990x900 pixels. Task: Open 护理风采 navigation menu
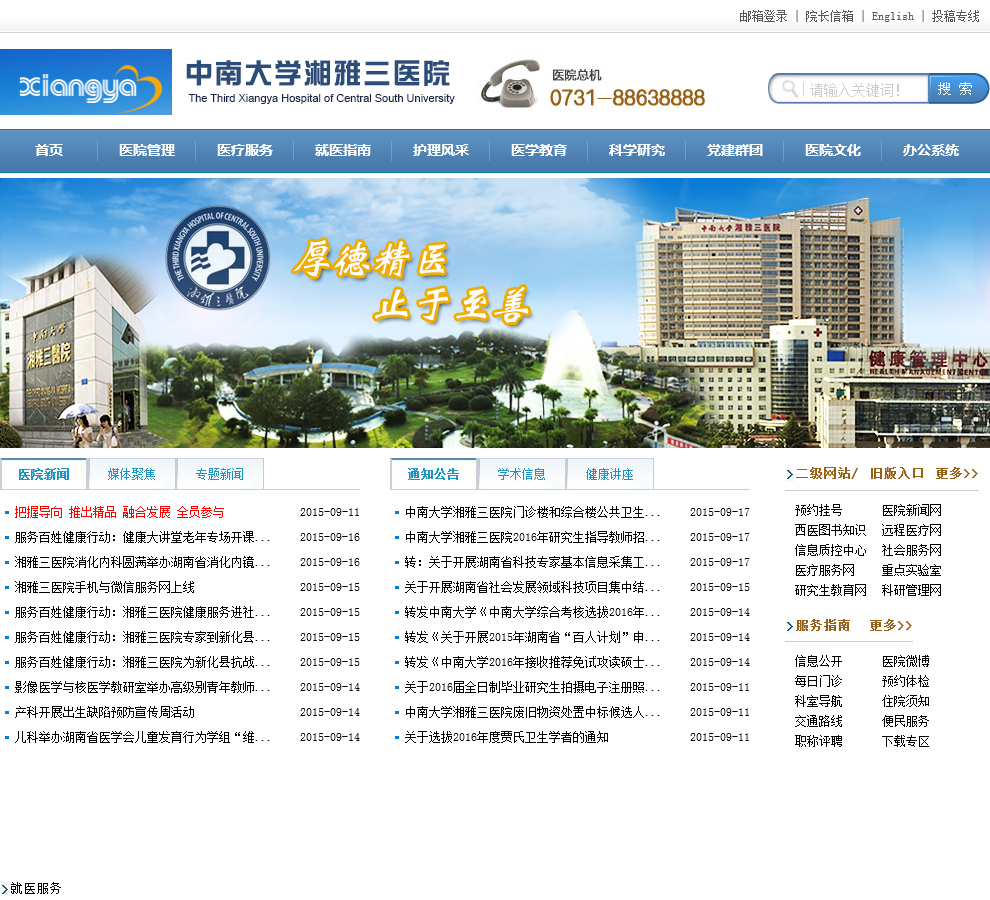pos(441,150)
